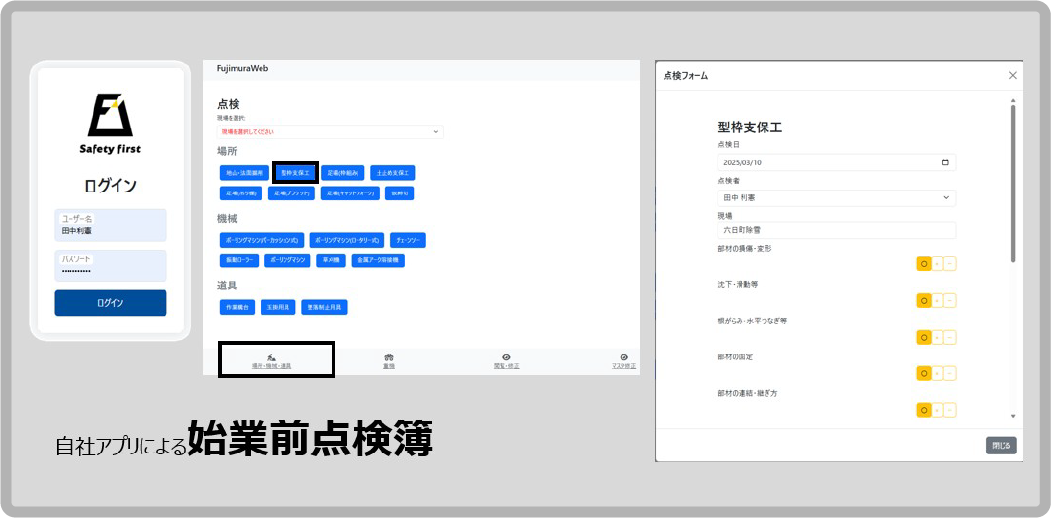Click the 閉じる button in form
The width and height of the screenshot is (1051, 518).
(1001, 446)
